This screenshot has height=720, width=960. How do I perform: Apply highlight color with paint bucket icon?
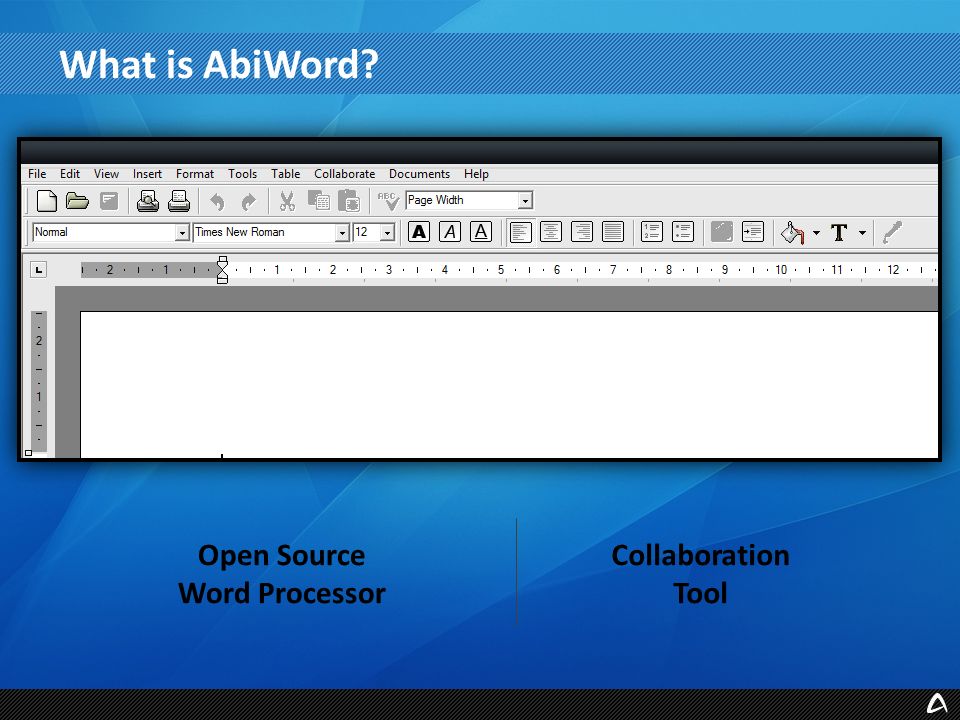(x=793, y=233)
